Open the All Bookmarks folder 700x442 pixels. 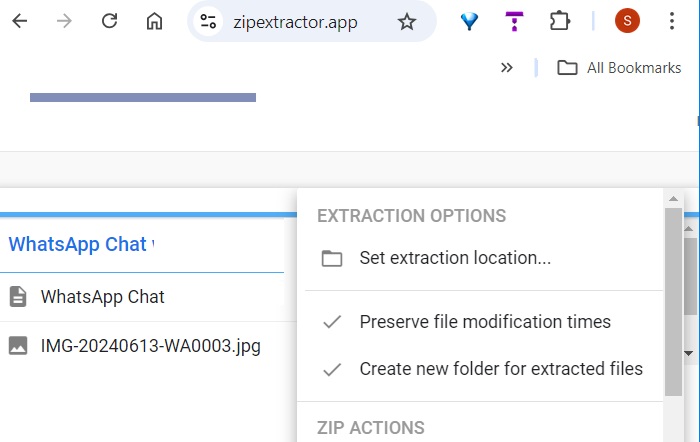point(619,68)
